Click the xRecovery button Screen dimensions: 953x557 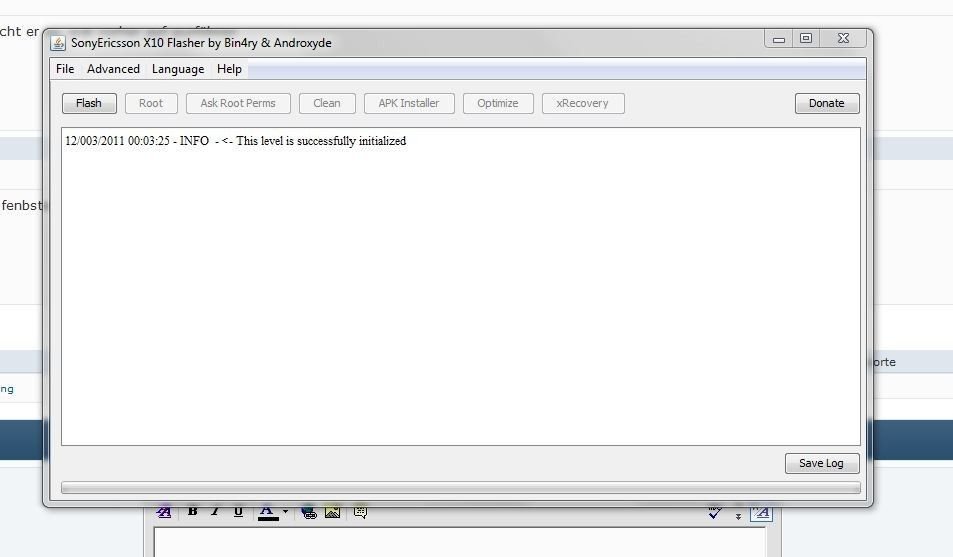point(582,103)
